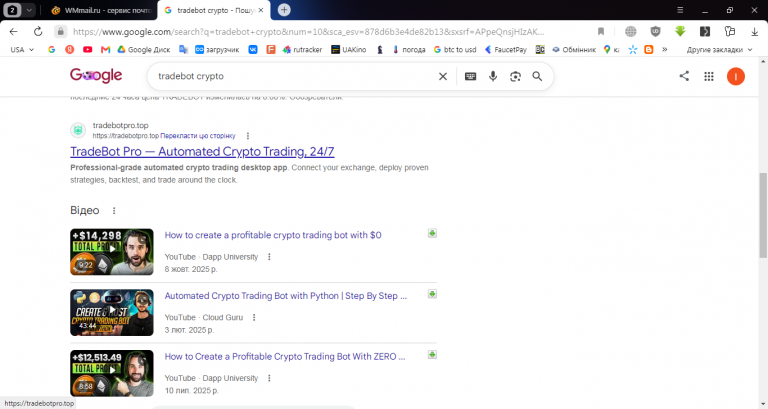Open the Yandex bookmark icon

coord(70,49)
